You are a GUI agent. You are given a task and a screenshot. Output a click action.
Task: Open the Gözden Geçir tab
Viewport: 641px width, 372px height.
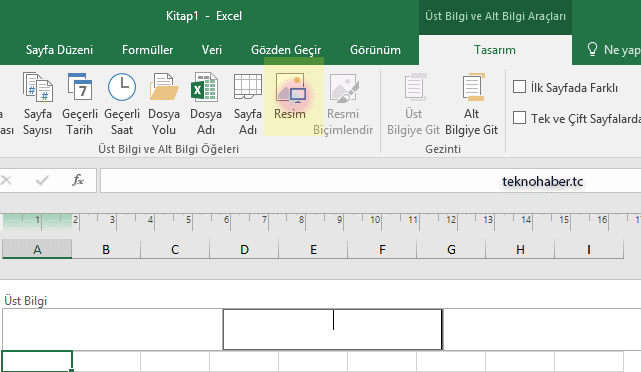pyautogui.click(x=286, y=50)
